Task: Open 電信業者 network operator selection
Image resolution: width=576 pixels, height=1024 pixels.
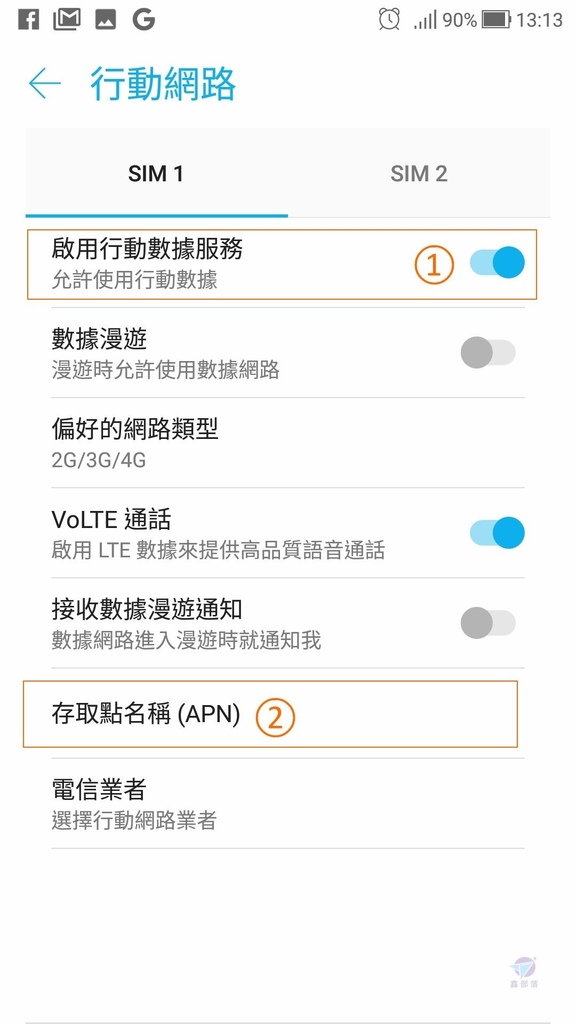Action: click(x=287, y=804)
